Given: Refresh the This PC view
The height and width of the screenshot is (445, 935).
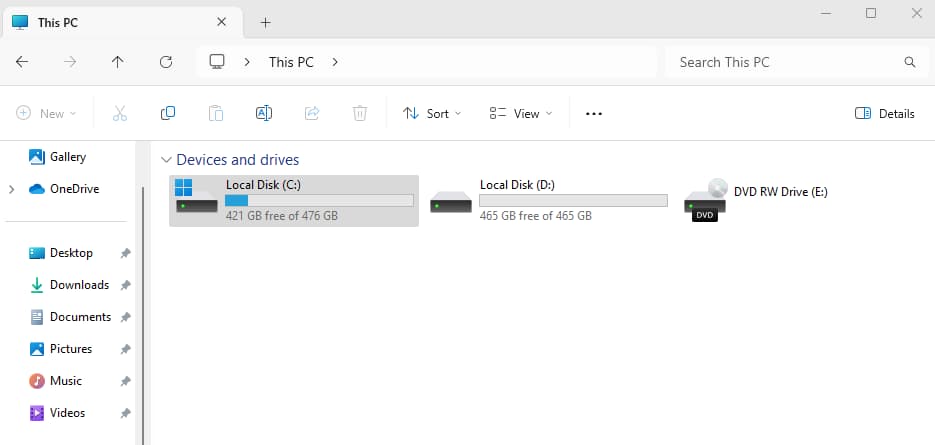Looking at the screenshot, I should click(x=166, y=62).
